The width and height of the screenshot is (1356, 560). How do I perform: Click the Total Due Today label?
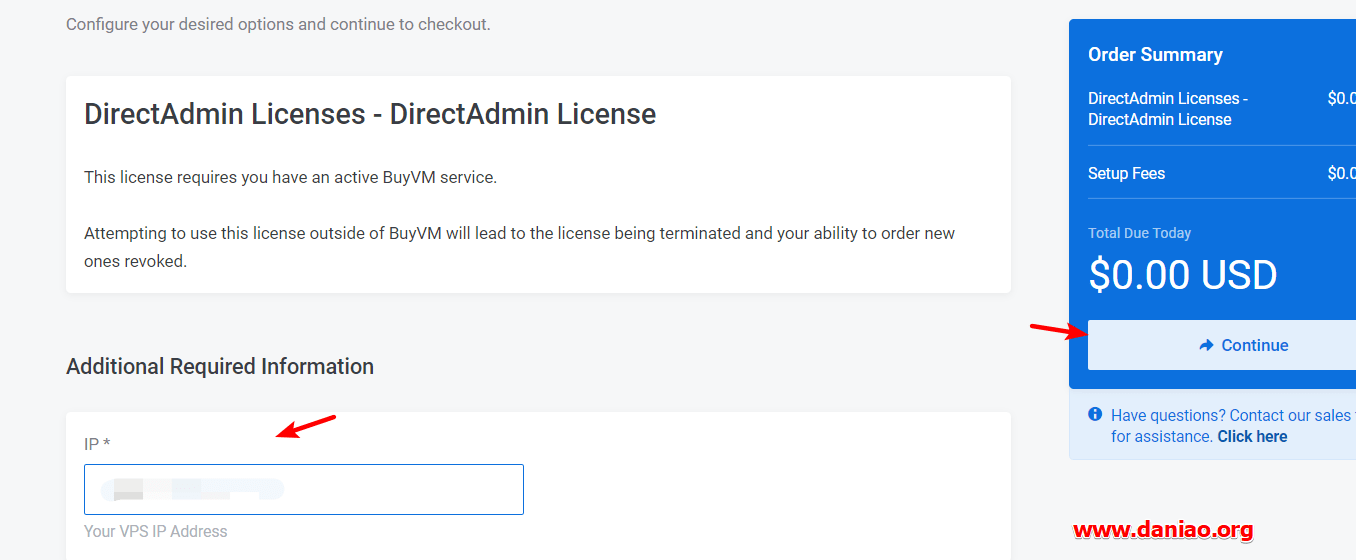tap(1139, 233)
